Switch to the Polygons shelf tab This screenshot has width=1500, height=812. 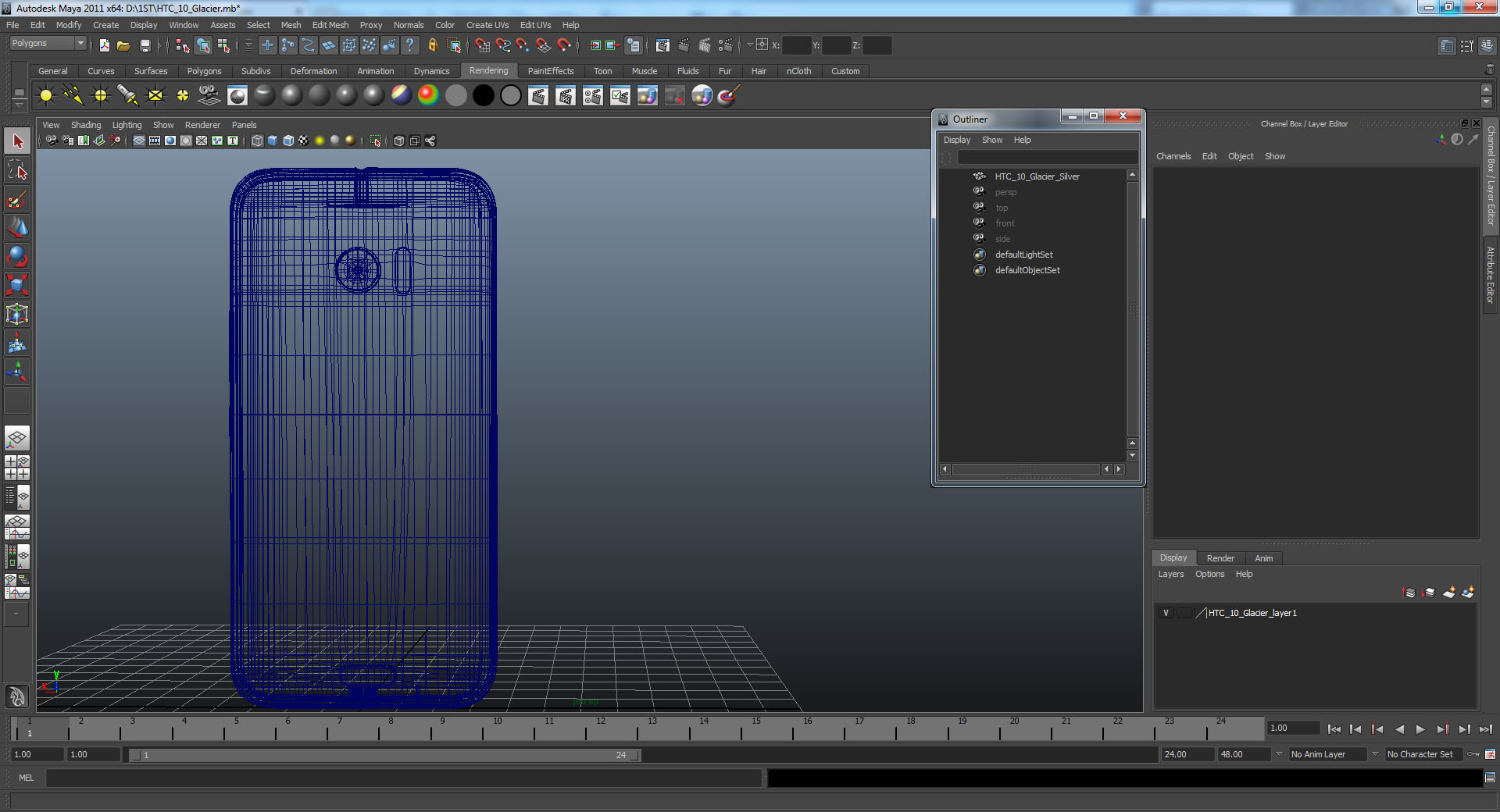tap(204, 71)
